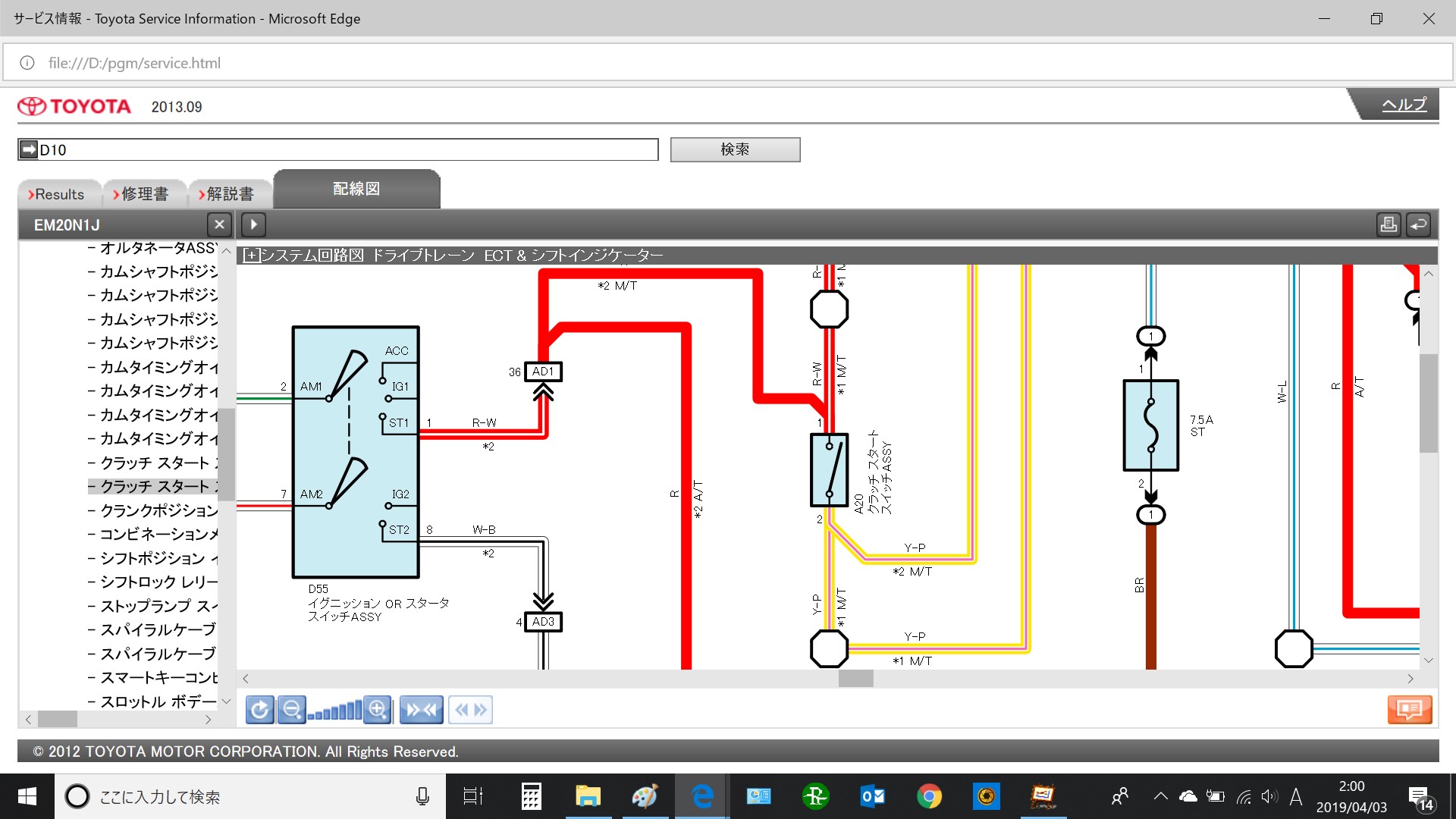1456x819 pixels.
Task: Open Calculator from the taskbar
Action: click(x=531, y=796)
